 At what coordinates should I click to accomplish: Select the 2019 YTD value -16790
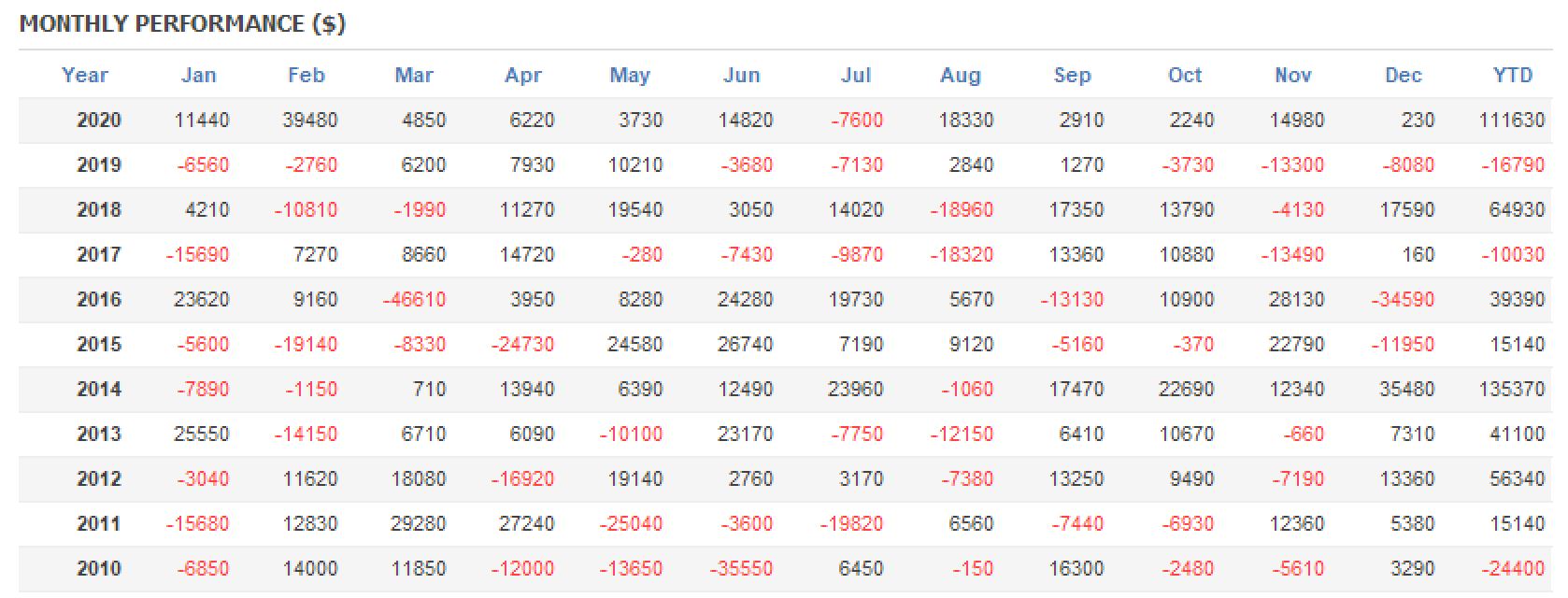pyautogui.click(x=1513, y=165)
